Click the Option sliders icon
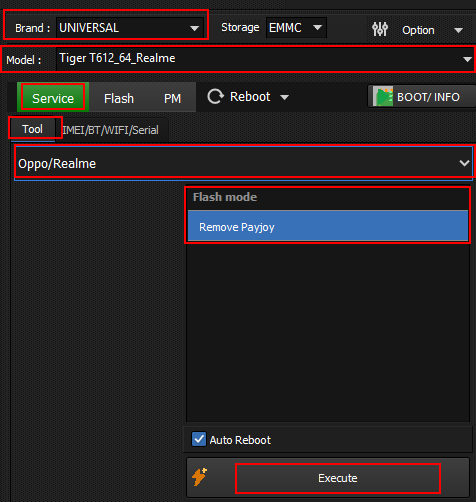The width and height of the screenshot is (476, 502). pyautogui.click(x=380, y=29)
